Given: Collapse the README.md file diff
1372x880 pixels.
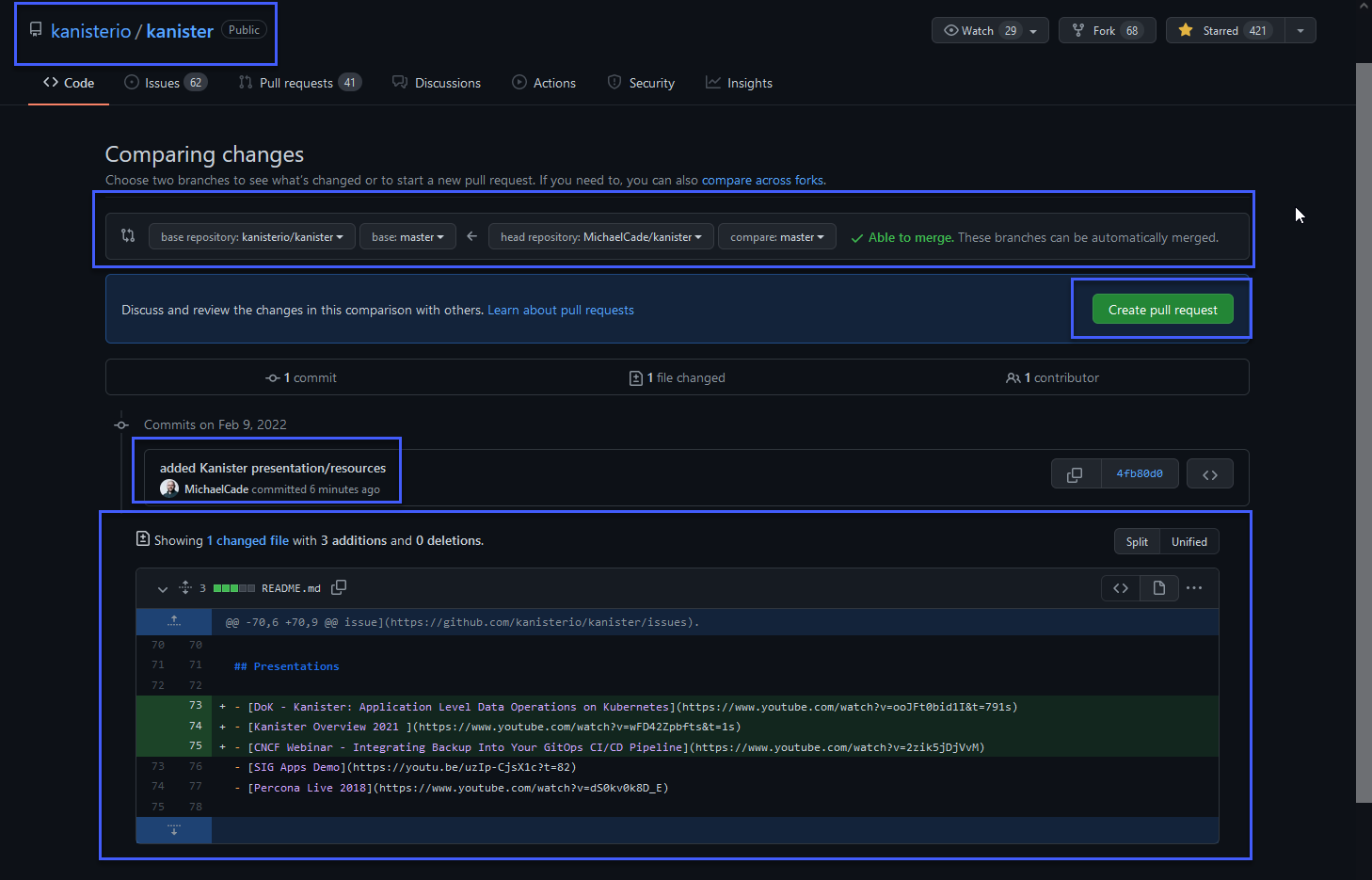Looking at the screenshot, I should 163,588.
